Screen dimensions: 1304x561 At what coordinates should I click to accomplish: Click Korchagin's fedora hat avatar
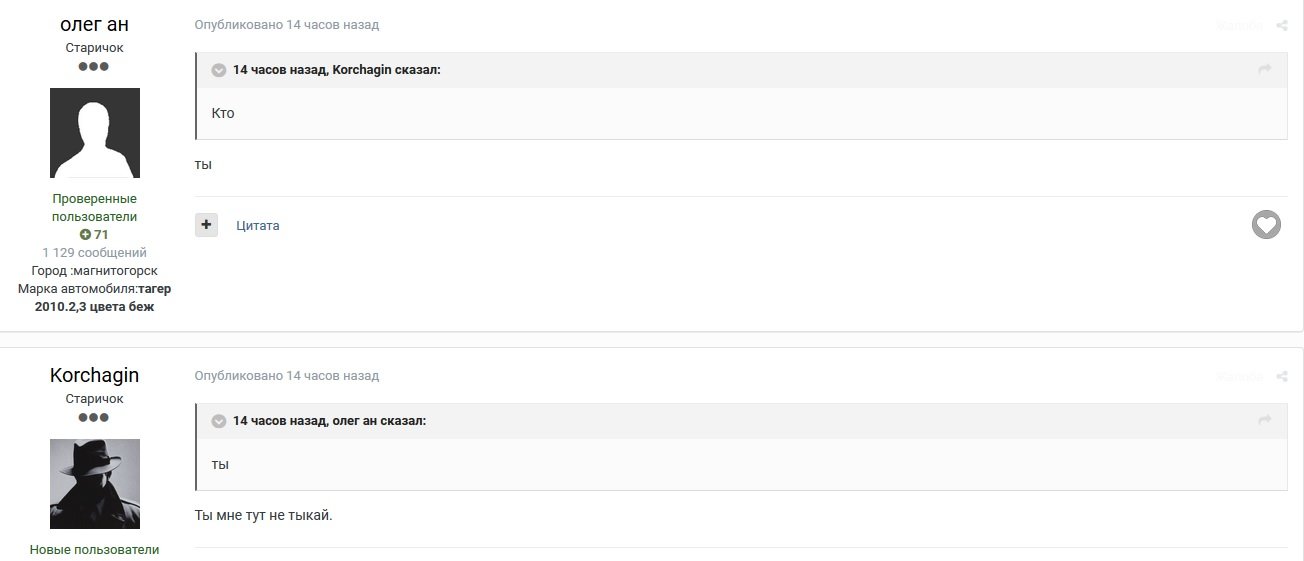coord(95,484)
